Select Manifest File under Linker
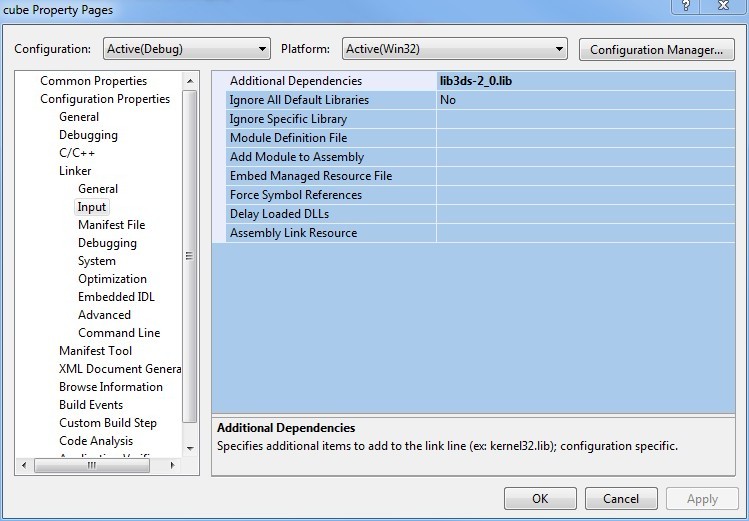Viewport: 749px width, 521px height. pos(111,225)
